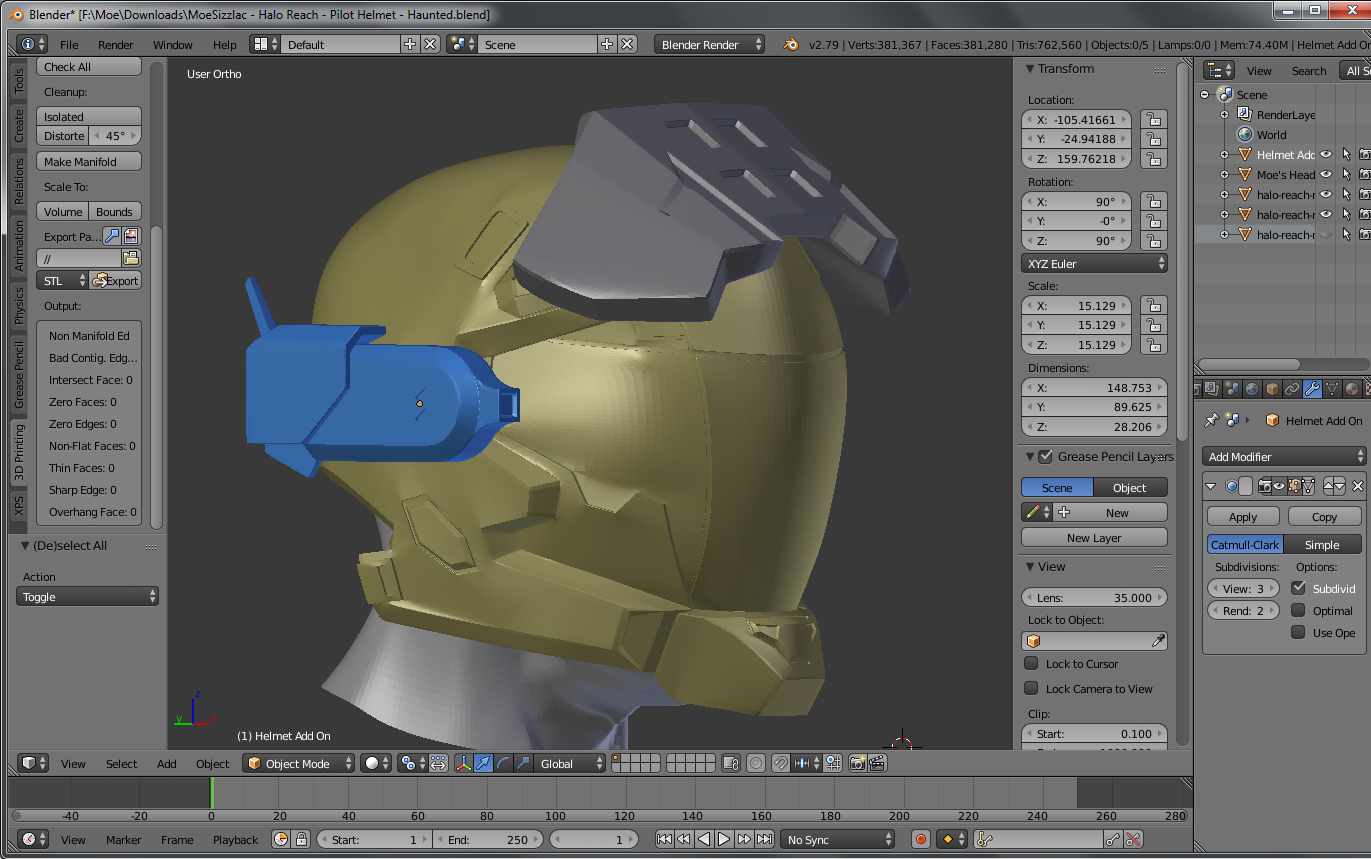Open the XYZ Euler rotation mode dropdown
Screen dimensions: 1371x859
[1094, 264]
